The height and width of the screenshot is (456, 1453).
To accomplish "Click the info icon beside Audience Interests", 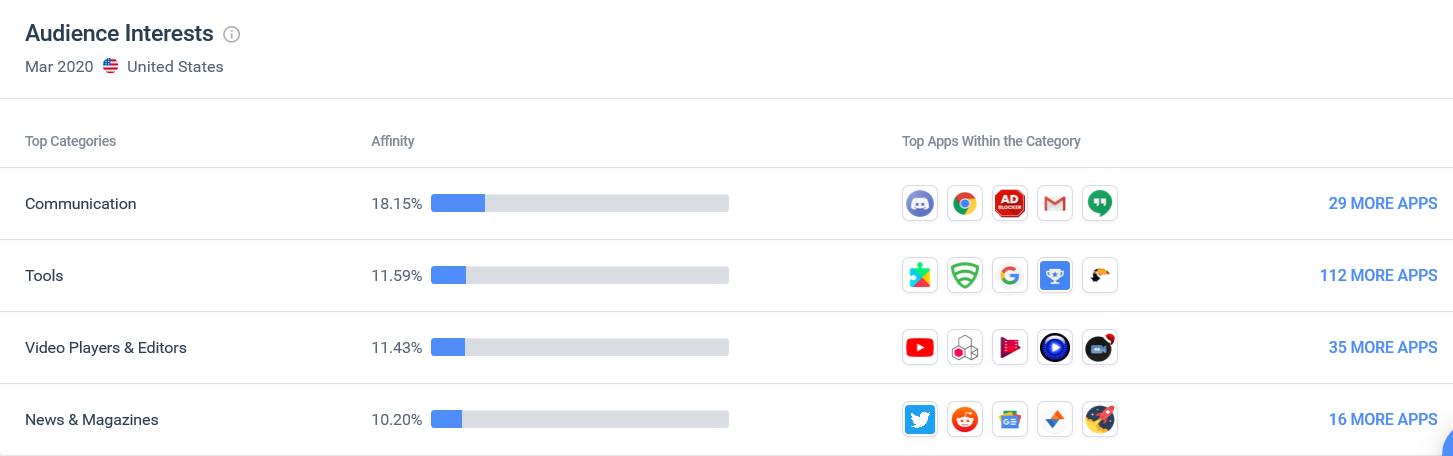I will point(232,35).
